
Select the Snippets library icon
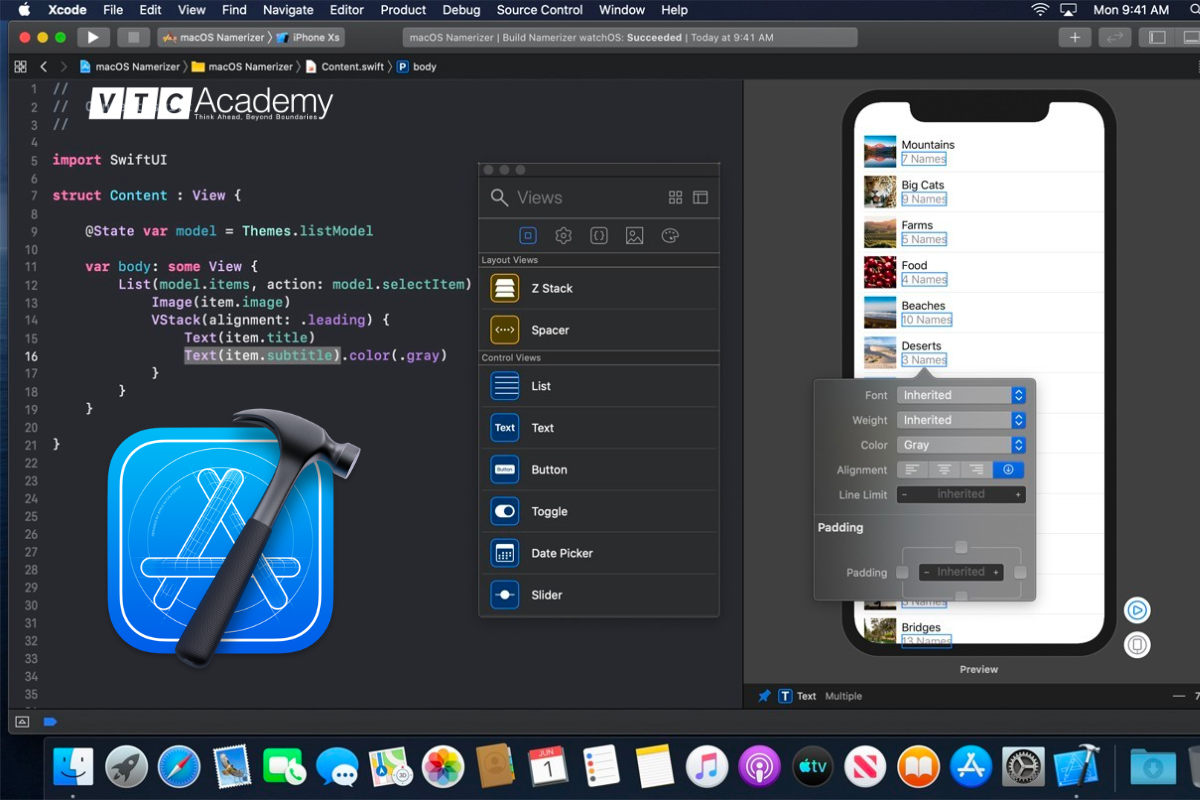pyautogui.click(x=599, y=235)
